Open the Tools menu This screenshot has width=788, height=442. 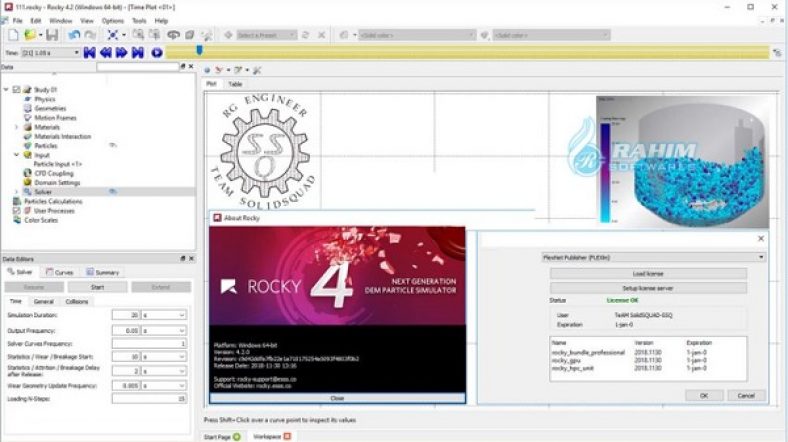tap(138, 20)
